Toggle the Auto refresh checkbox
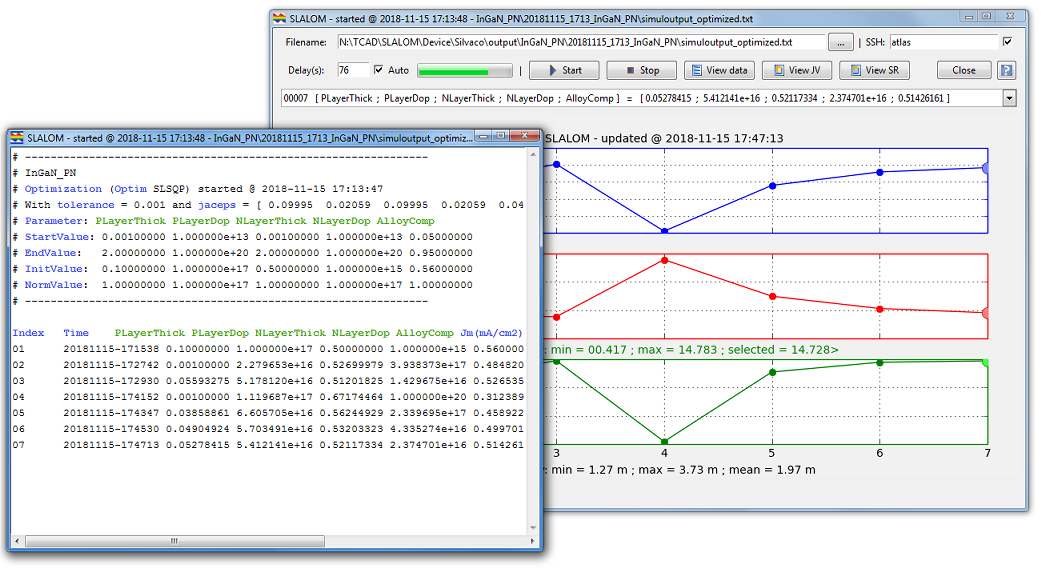 (378, 70)
